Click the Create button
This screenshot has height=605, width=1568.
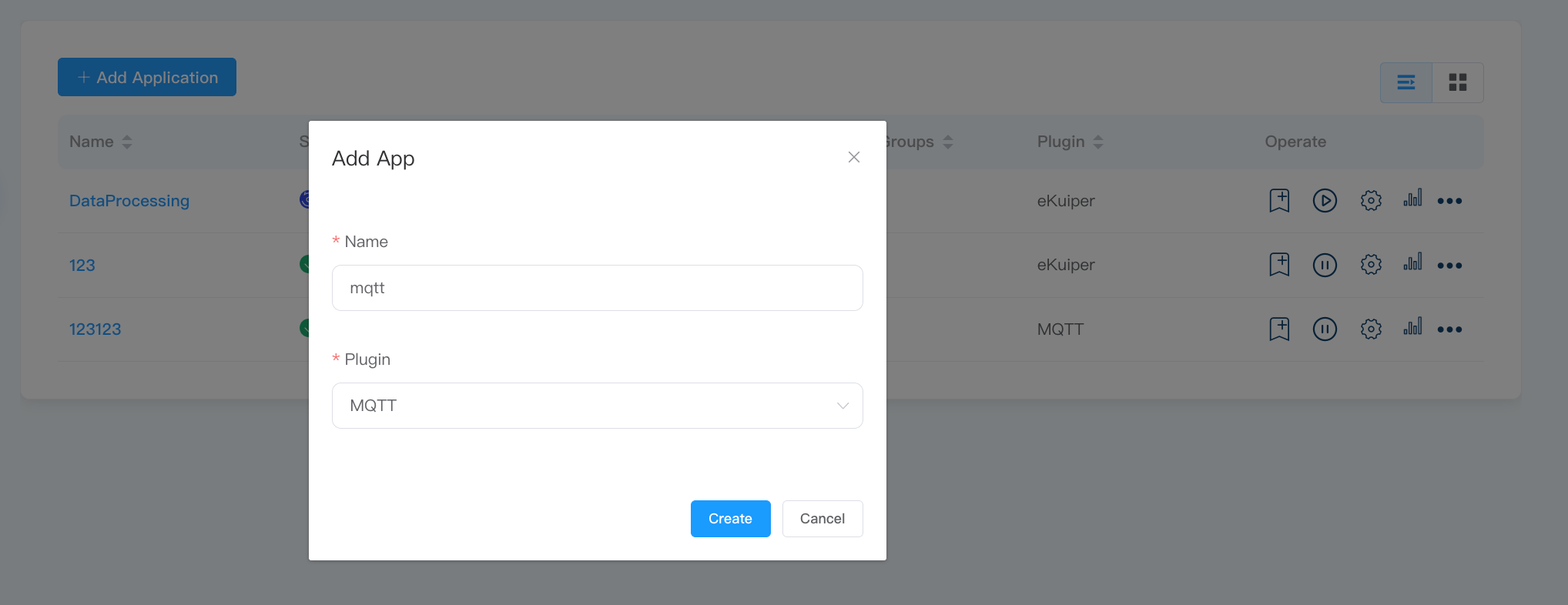pos(730,519)
